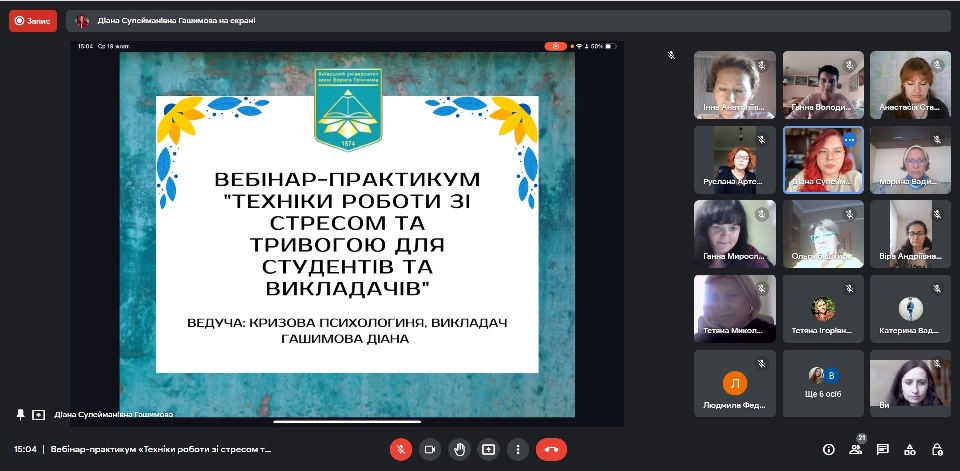Select Ганна Мирос participant video tile
The height and width of the screenshot is (471, 960).
(735, 234)
